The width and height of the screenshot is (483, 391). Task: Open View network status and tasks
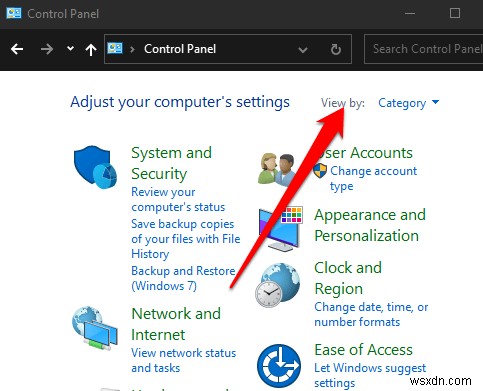(183, 360)
